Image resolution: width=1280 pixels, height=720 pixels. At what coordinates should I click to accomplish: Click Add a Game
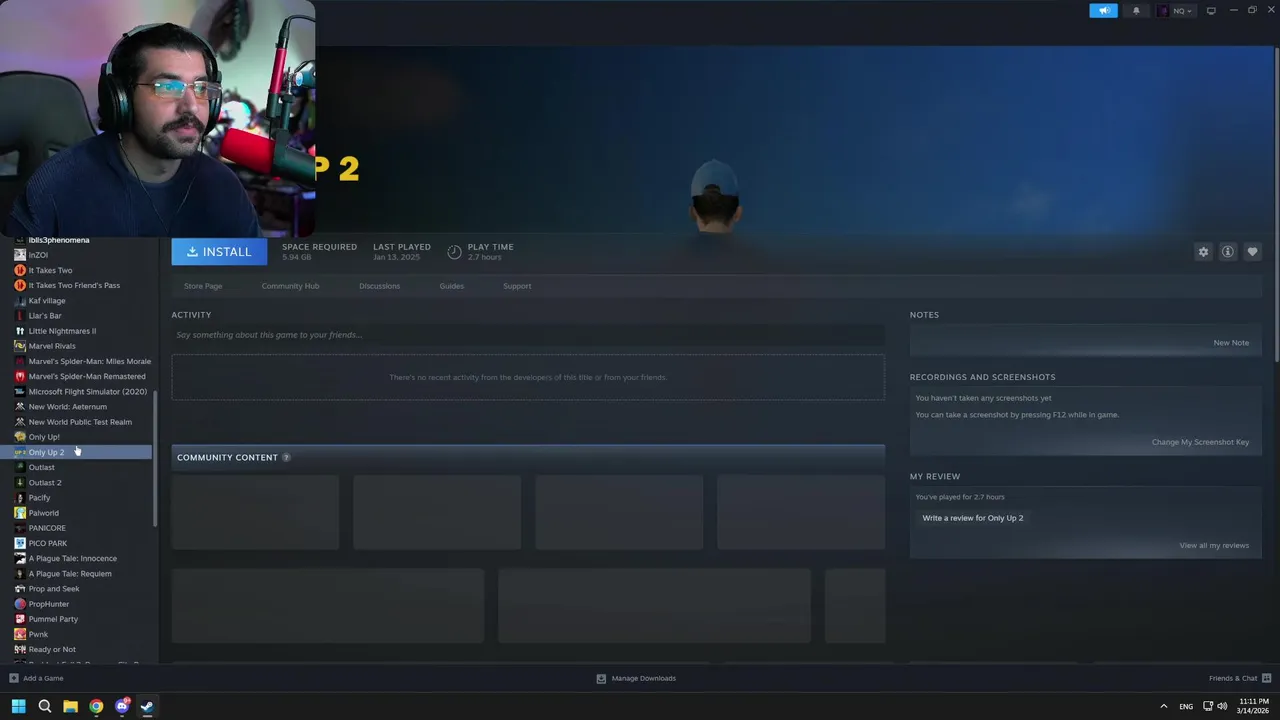(36, 678)
